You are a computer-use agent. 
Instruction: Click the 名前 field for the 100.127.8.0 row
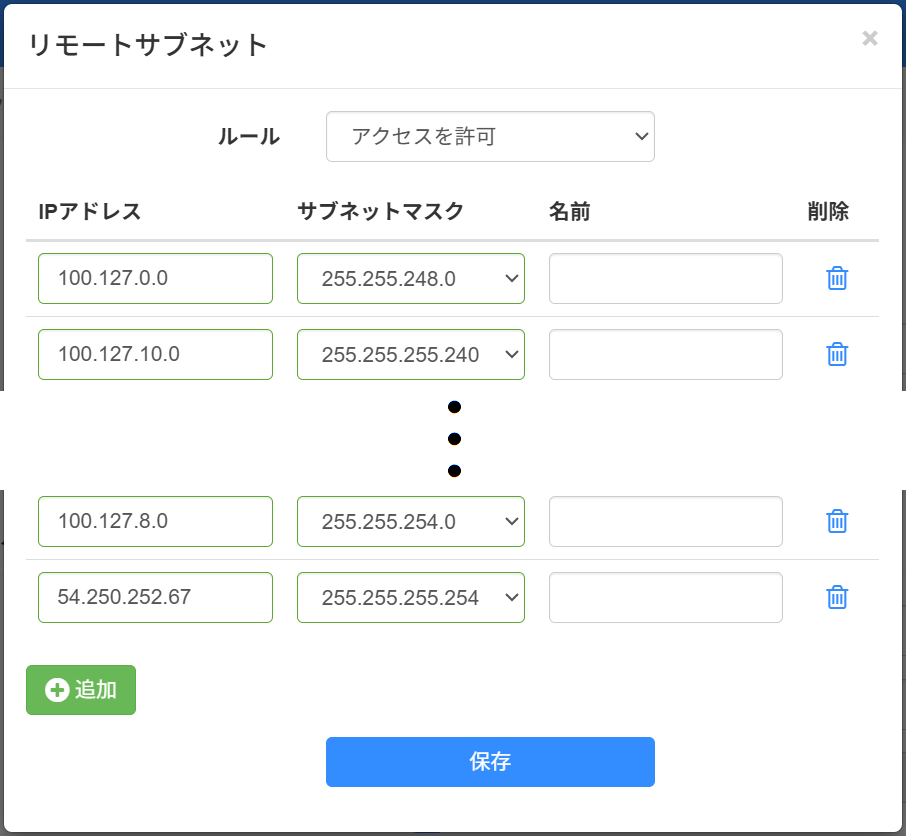[665, 521]
